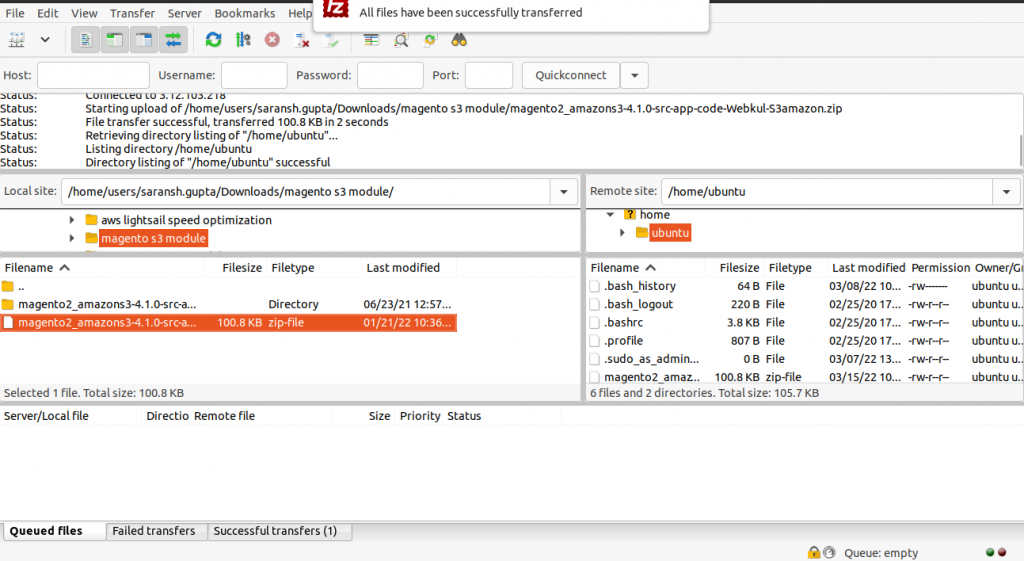Open the View menu
The height and width of the screenshot is (561, 1024).
coord(84,13)
